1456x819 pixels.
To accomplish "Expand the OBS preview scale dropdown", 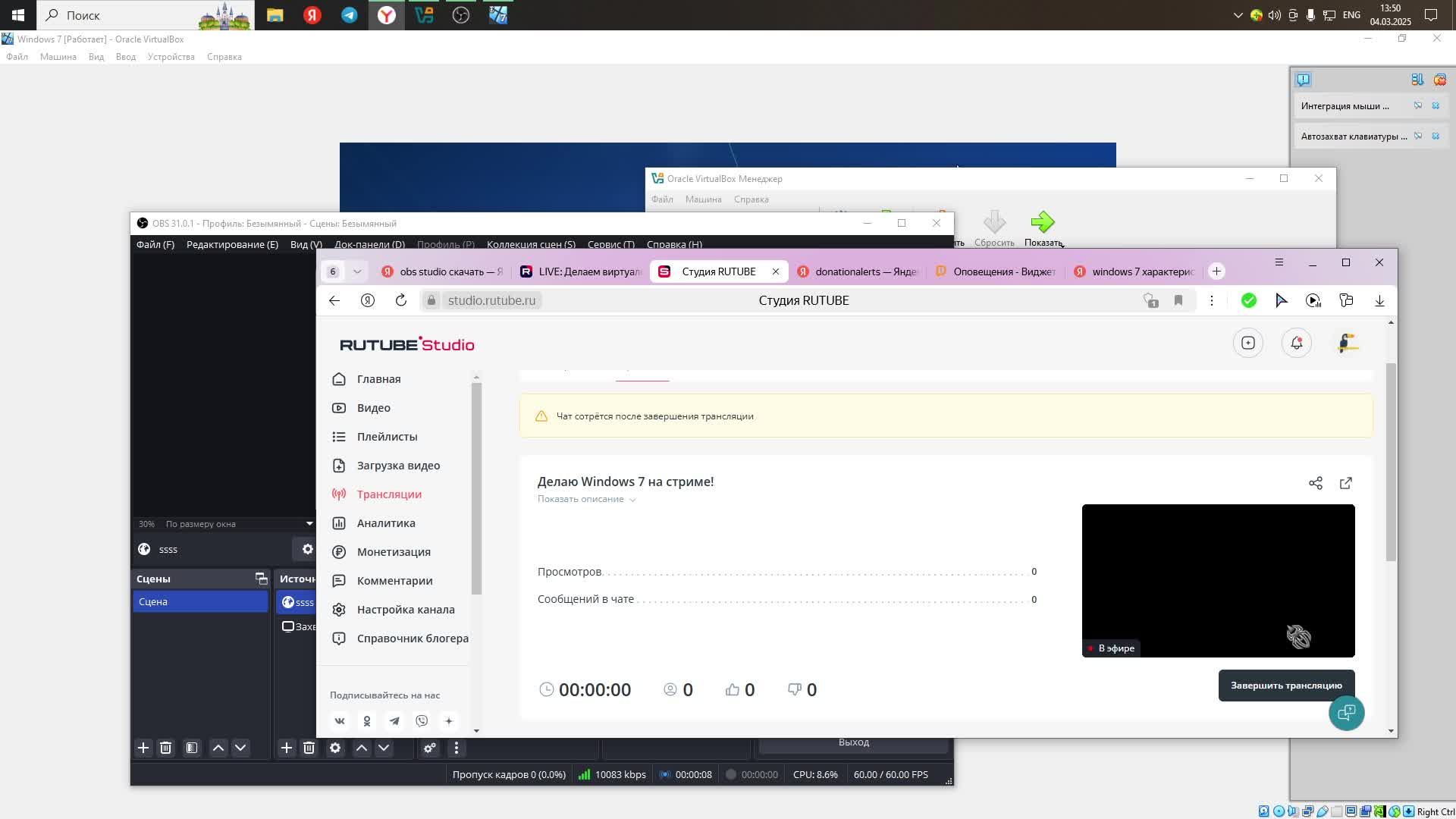I will pyautogui.click(x=309, y=524).
